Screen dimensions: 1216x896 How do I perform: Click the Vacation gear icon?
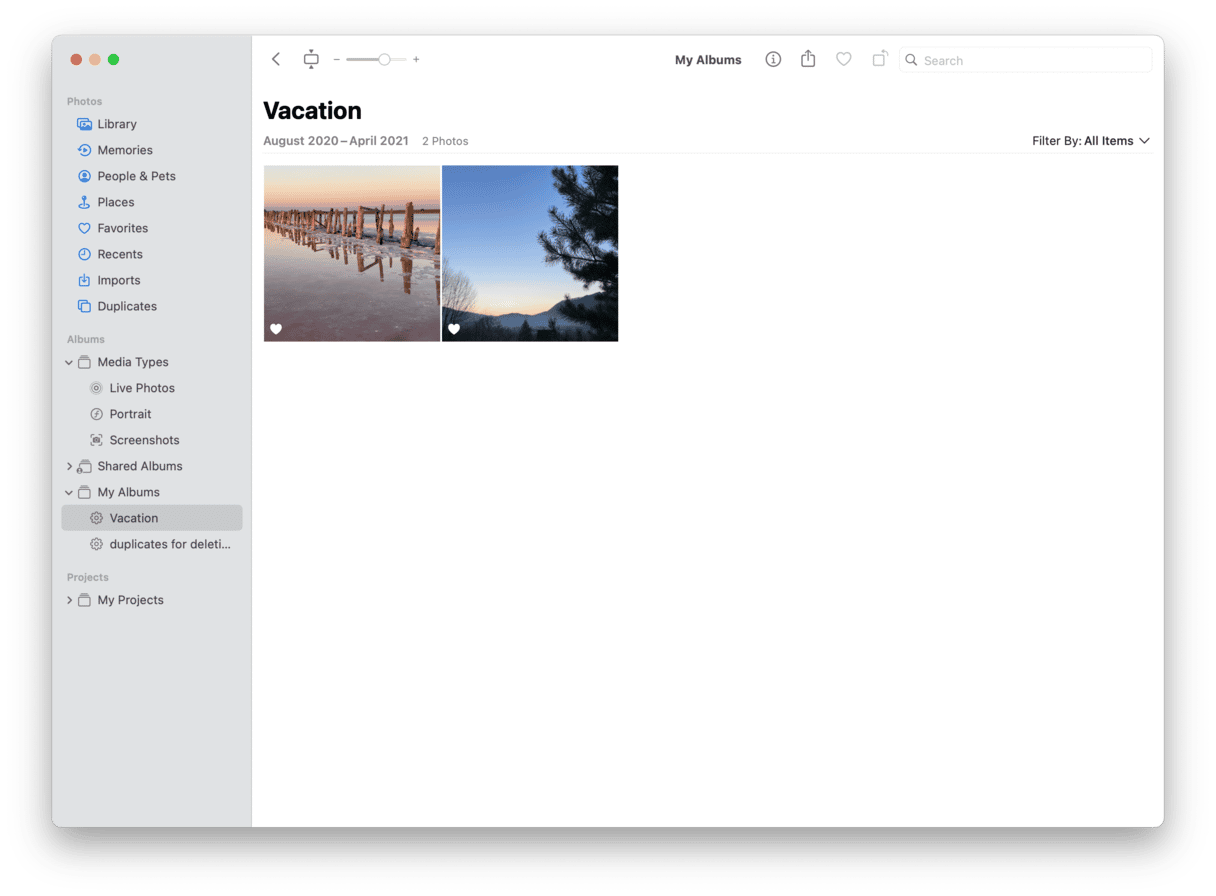pyautogui.click(x=96, y=518)
